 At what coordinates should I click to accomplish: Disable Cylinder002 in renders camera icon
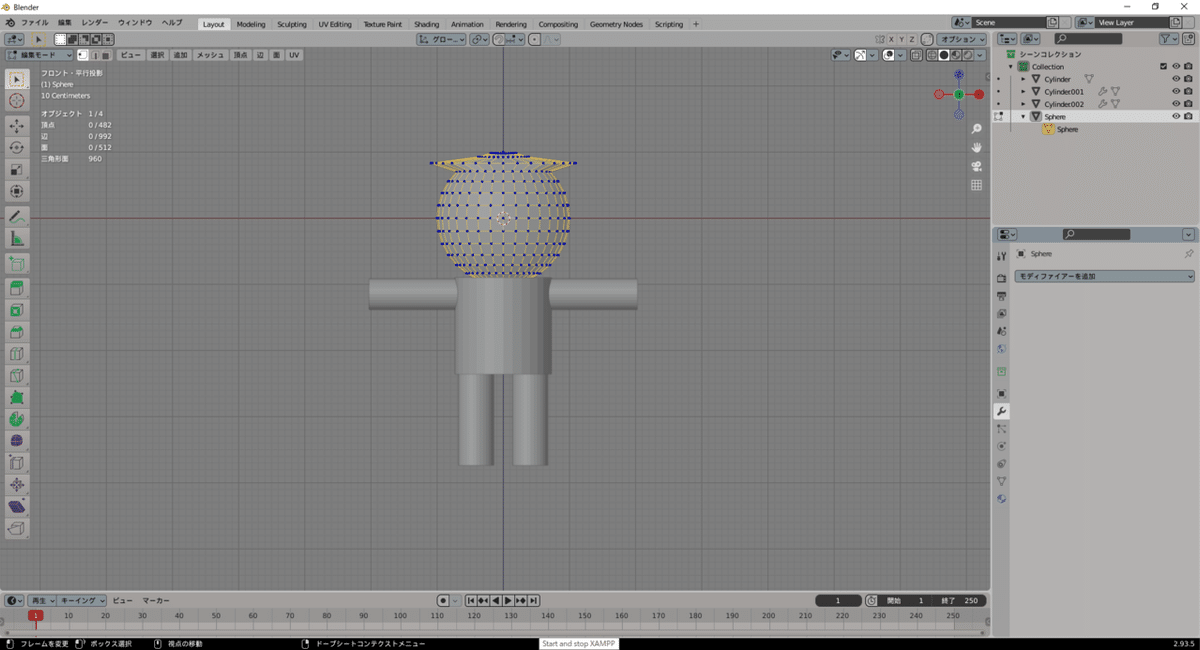(1188, 104)
